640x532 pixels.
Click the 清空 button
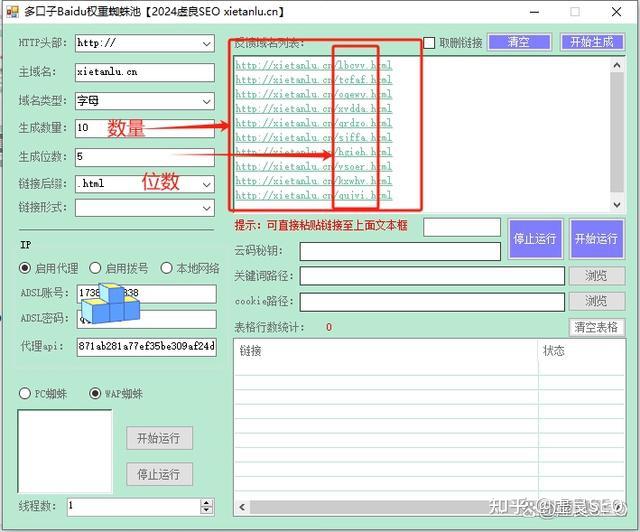519,42
